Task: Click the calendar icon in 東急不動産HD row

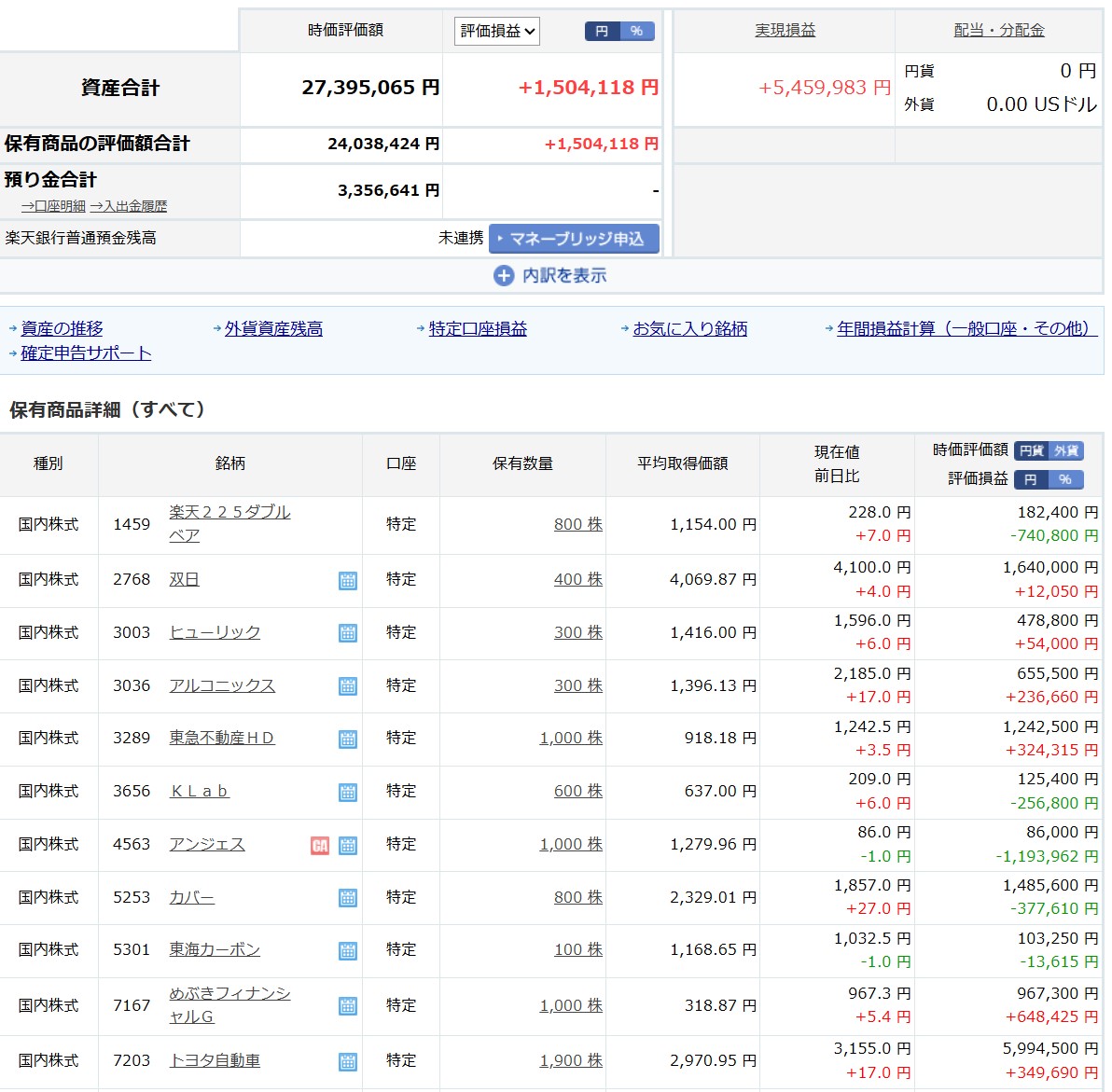Action: (x=348, y=740)
